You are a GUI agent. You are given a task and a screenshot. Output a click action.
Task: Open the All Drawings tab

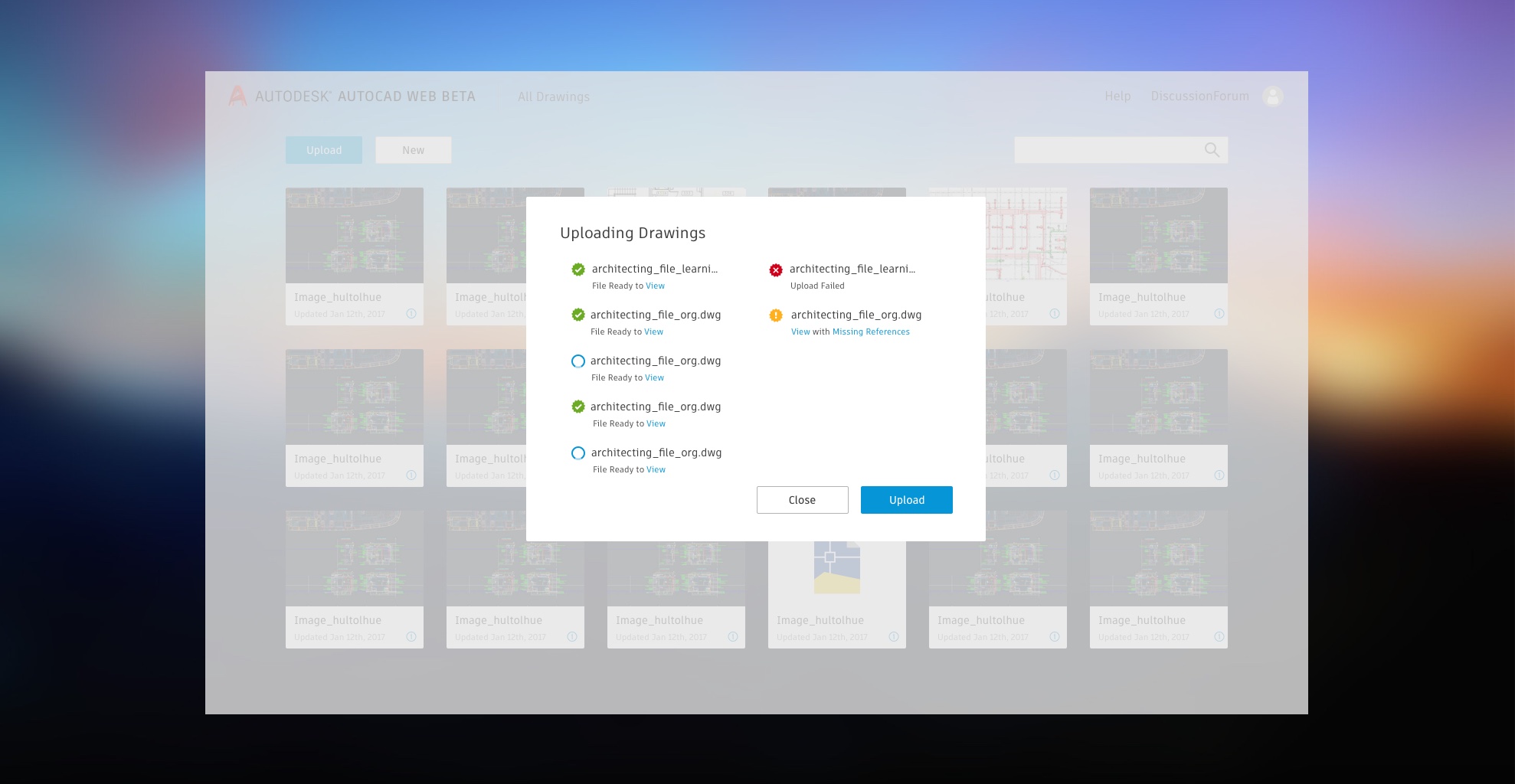click(554, 97)
